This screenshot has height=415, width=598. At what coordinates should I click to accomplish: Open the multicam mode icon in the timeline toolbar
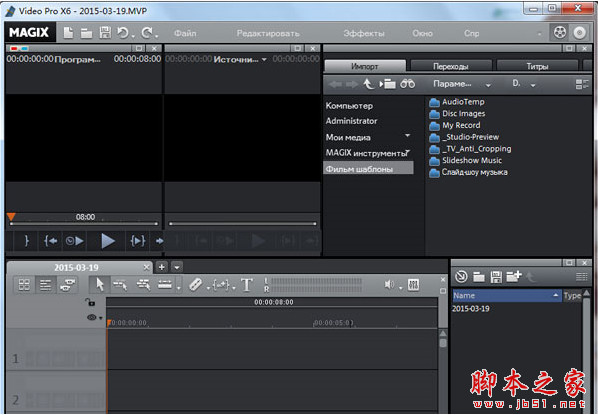point(67,285)
